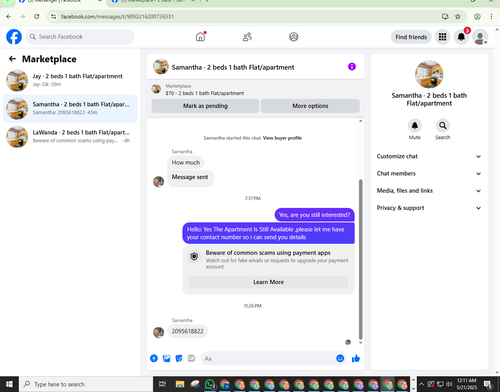Click the 'Message sent' bubble
Screen dimensions: 500x392
click(190, 178)
